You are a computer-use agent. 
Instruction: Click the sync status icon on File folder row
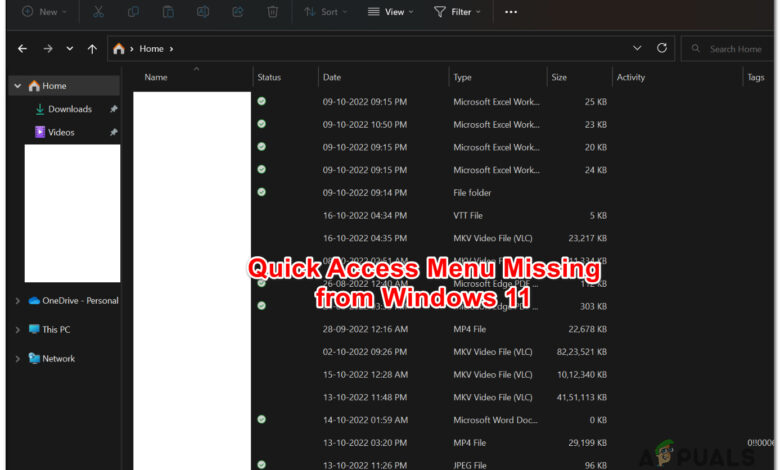(262, 192)
